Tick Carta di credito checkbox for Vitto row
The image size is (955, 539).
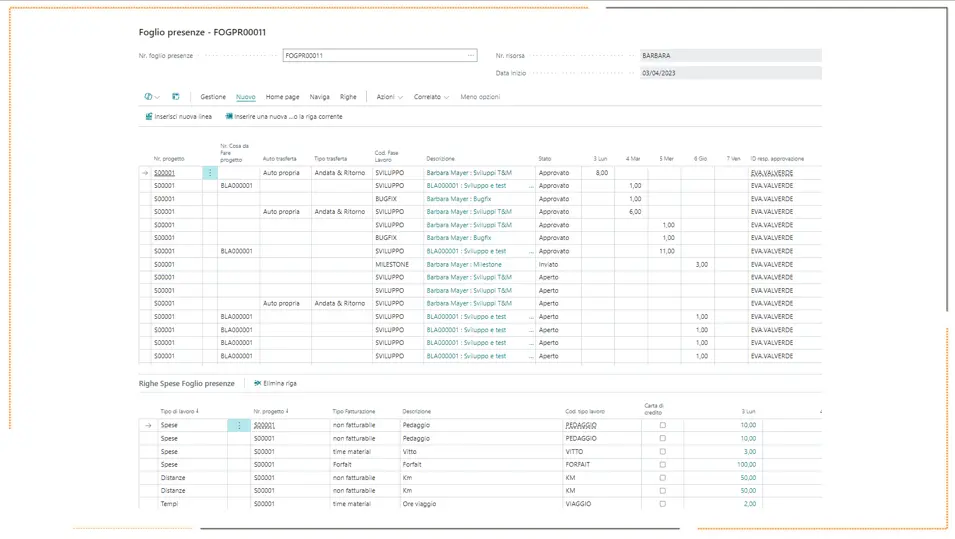pyautogui.click(x=663, y=451)
